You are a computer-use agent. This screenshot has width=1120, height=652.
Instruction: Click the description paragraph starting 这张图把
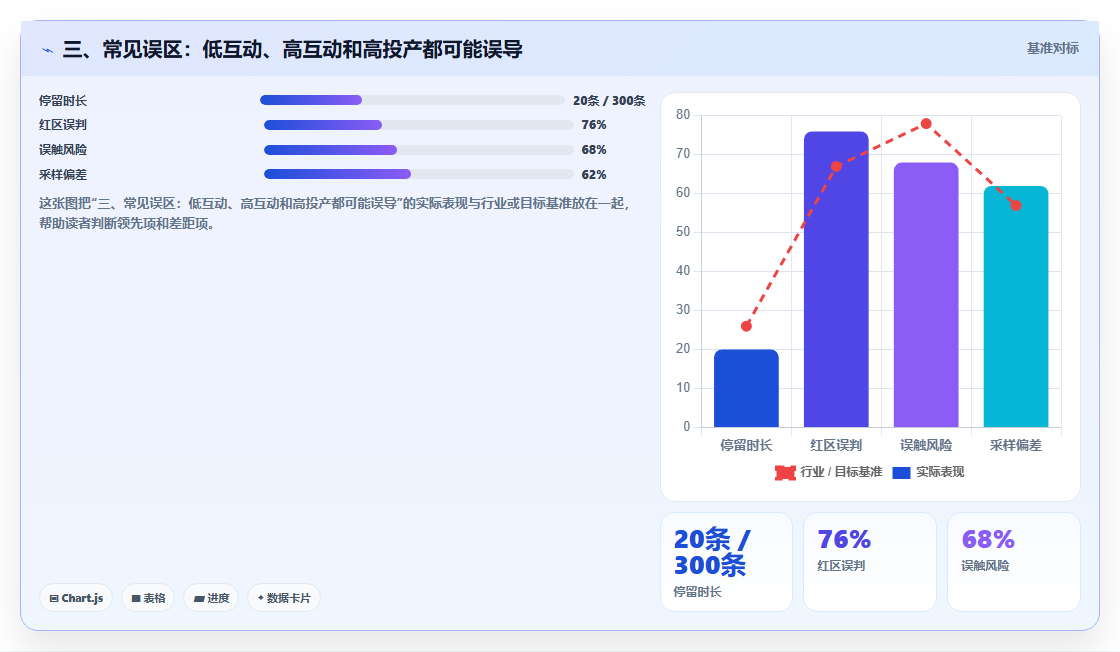(x=335, y=214)
